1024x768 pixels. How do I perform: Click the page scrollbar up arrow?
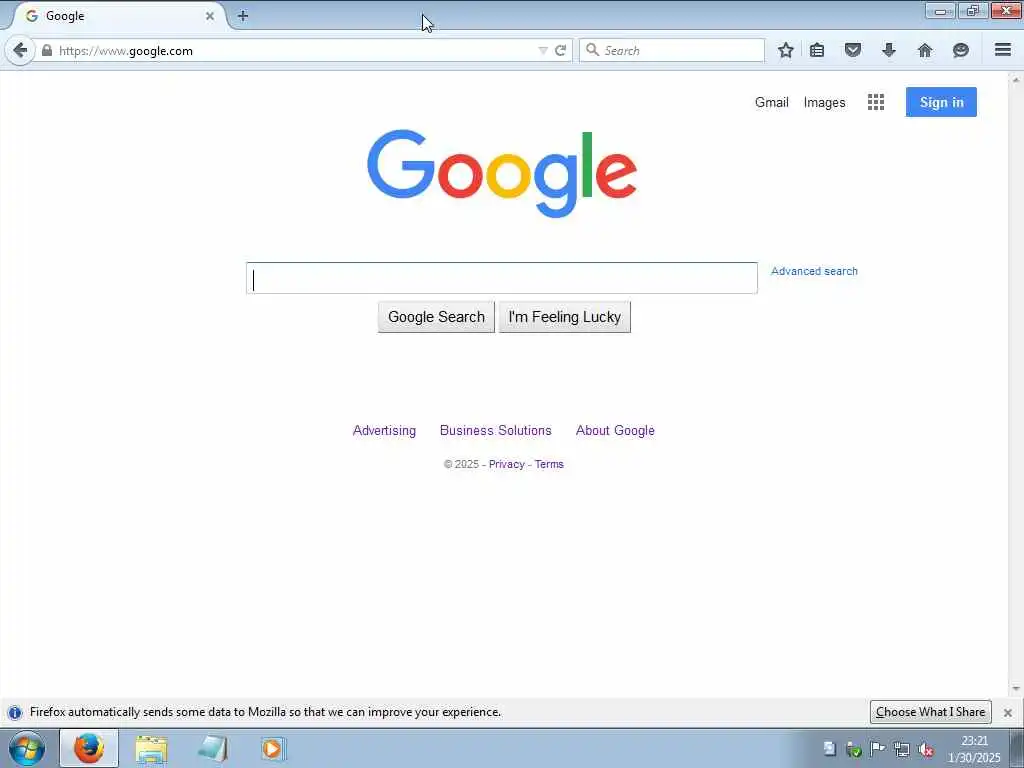[1016, 80]
